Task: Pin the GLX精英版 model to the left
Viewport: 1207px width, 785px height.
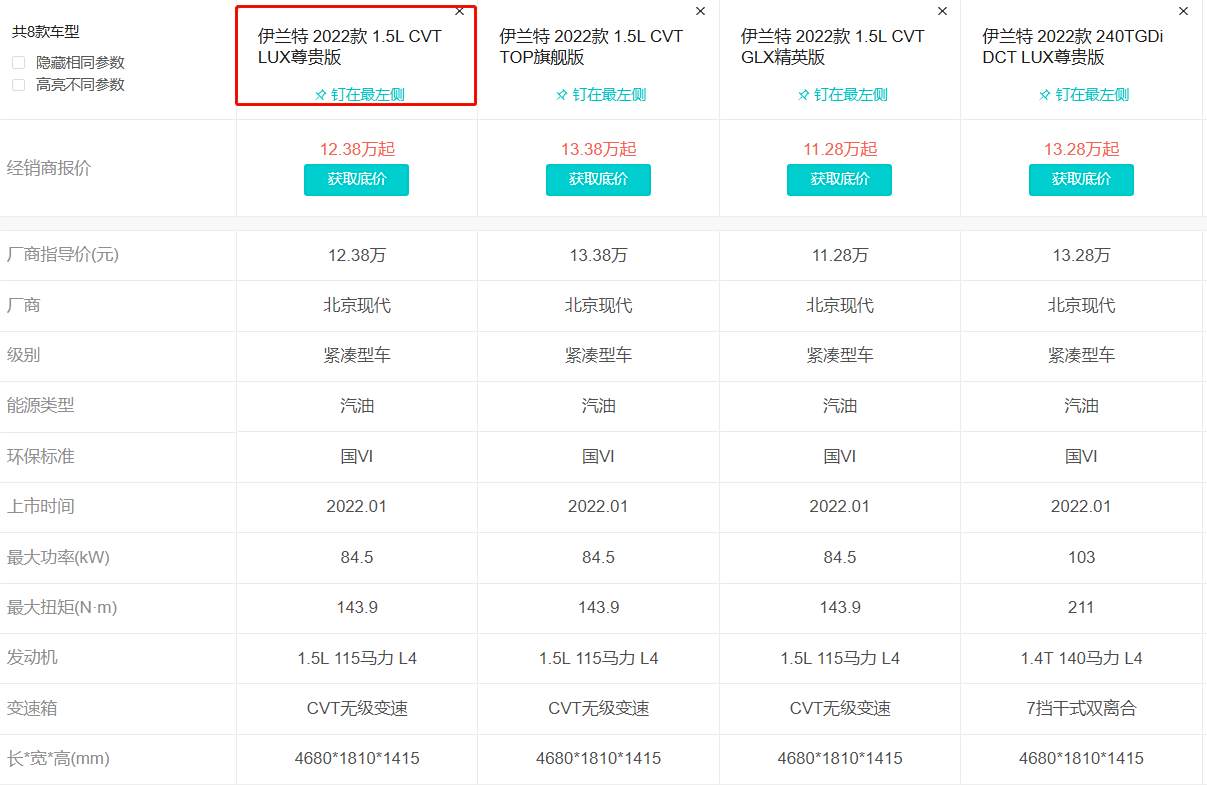Action: click(842, 95)
